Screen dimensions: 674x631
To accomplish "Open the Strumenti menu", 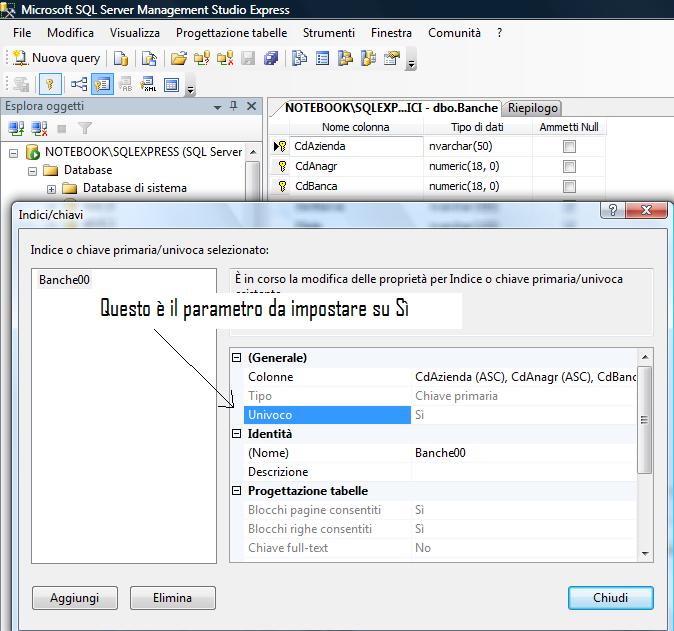I will pos(329,33).
